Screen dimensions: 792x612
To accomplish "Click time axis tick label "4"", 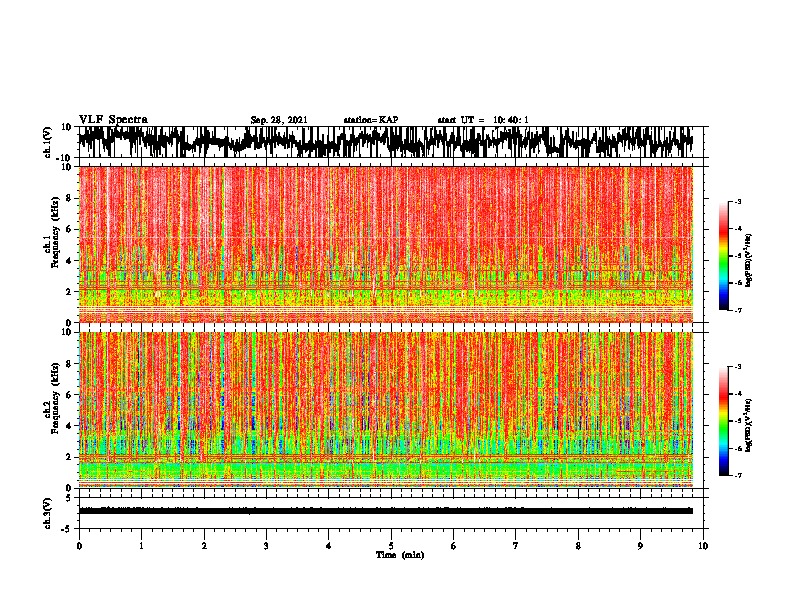I will pos(329,546).
